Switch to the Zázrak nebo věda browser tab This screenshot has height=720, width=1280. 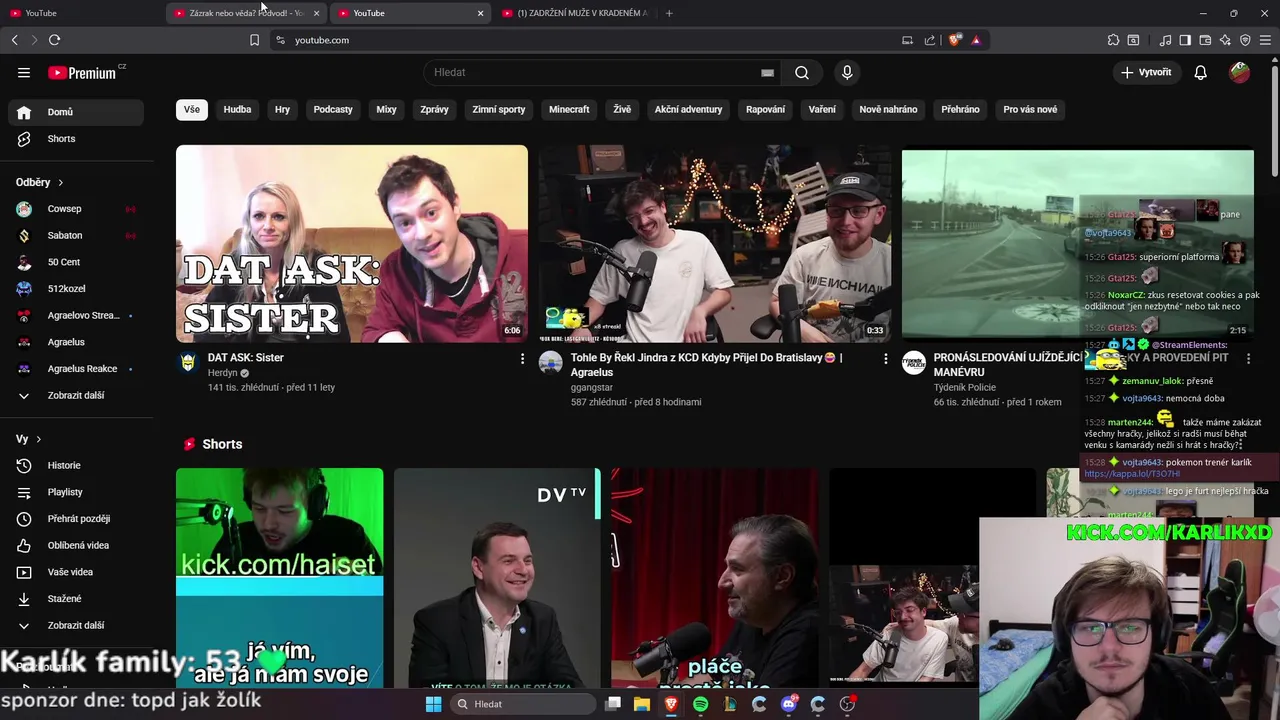(247, 13)
